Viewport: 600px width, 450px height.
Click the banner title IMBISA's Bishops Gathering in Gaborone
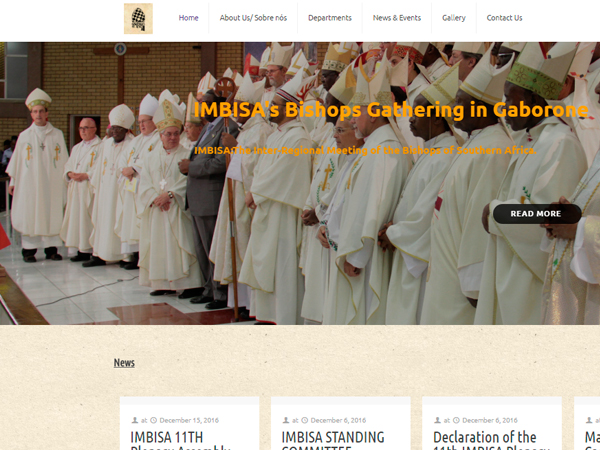click(x=391, y=110)
